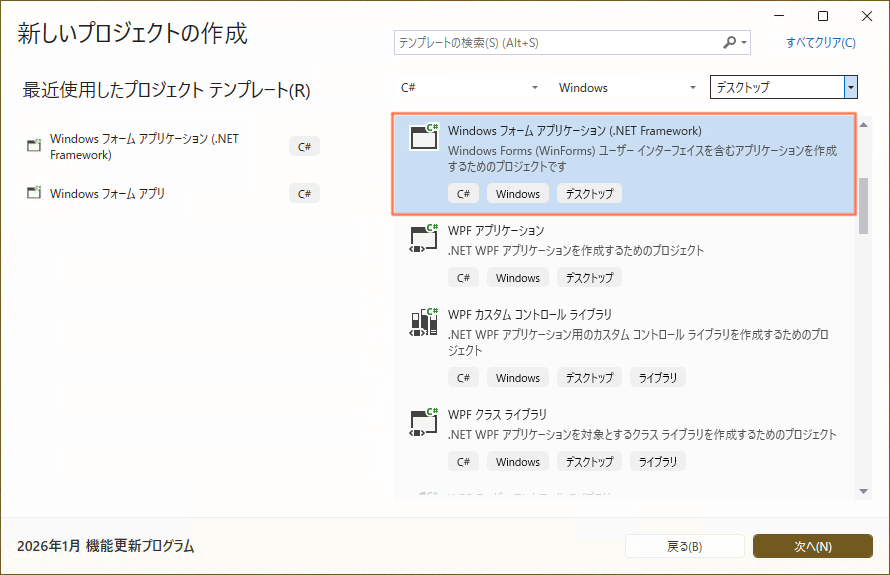Click Windows tag under Windows フォーム アプリケーション
The image size is (890, 575).
(x=518, y=194)
